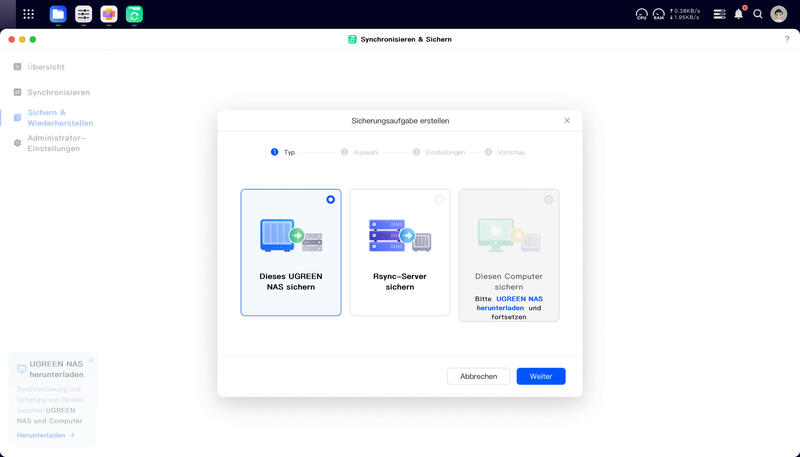Screen dimensions: 800x457
Task: Open the blue Files app icon
Action: coord(58,14)
